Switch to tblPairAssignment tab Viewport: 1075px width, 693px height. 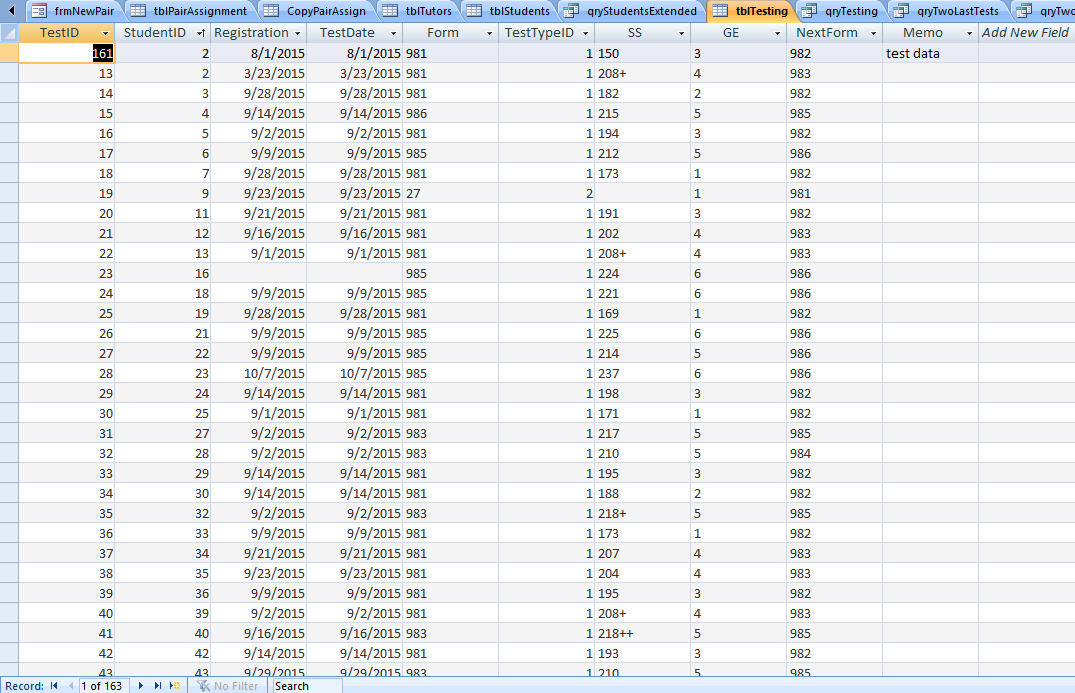pos(191,11)
